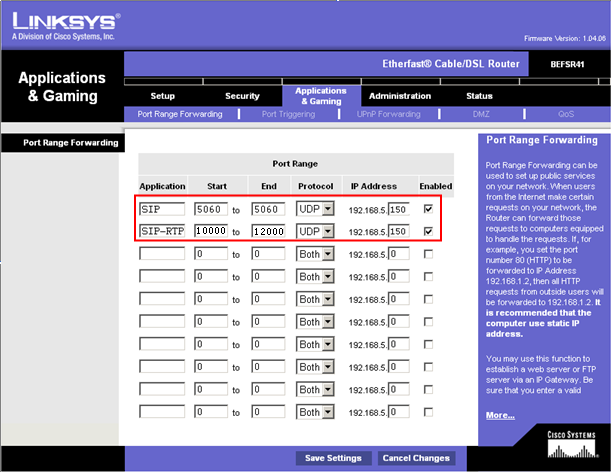Enable the last port range row

428,412
